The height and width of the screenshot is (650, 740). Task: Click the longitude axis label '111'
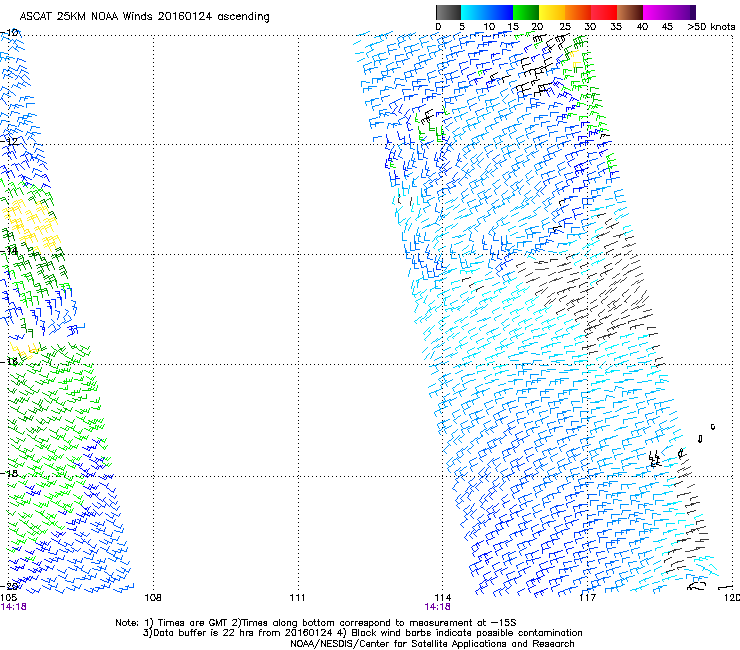point(297,598)
